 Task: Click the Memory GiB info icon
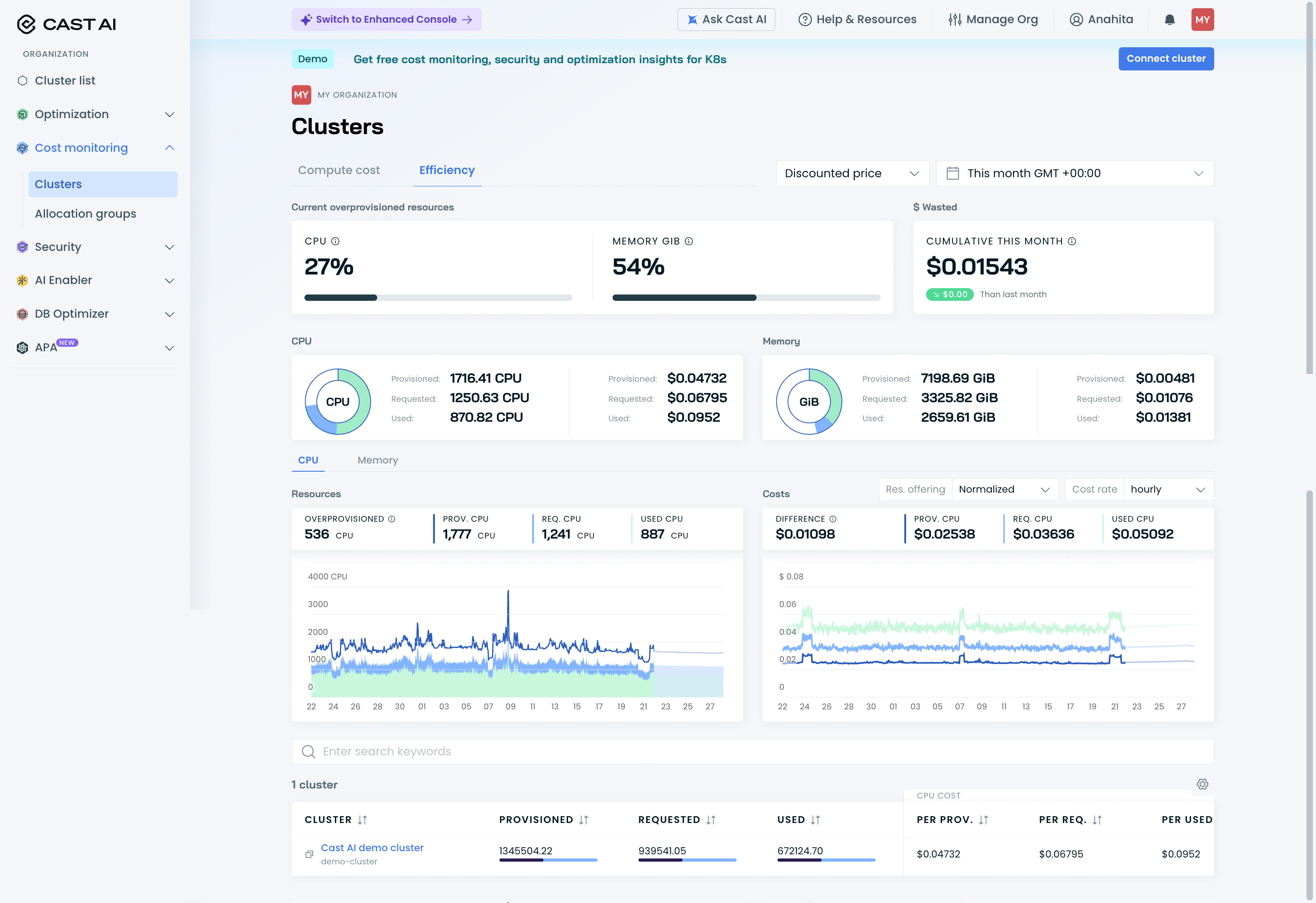tap(688, 241)
